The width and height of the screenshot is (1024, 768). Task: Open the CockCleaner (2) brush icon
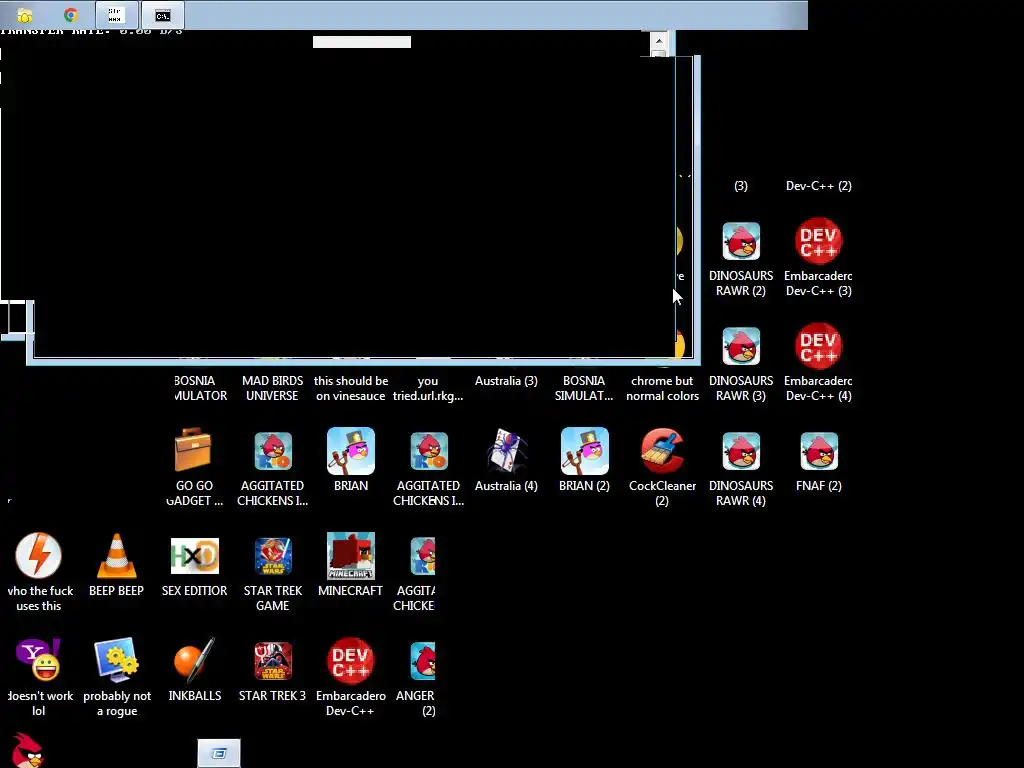662,451
